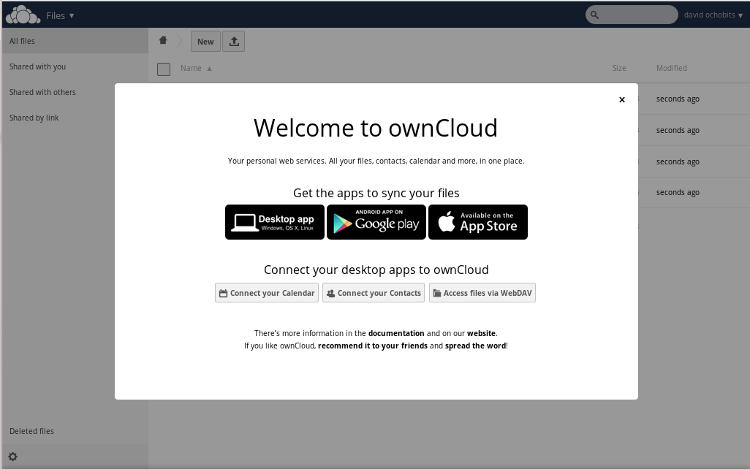
Task: Click Connect your Calendar button
Action: 267,293
